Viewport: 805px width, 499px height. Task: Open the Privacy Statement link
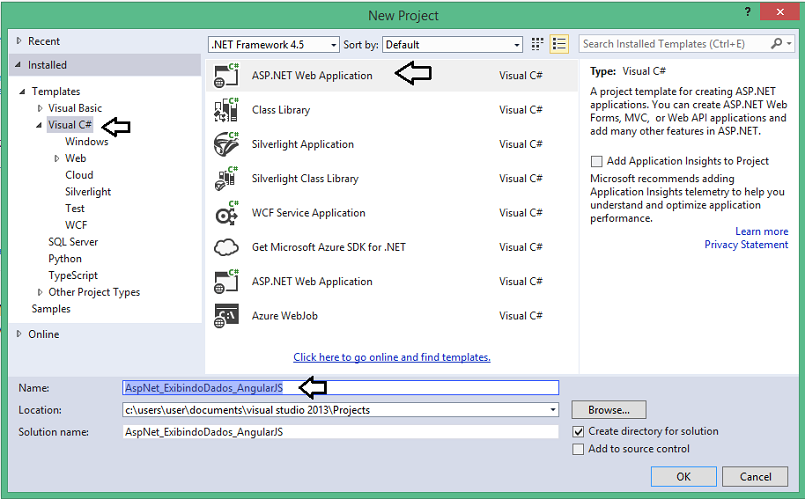(746, 244)
